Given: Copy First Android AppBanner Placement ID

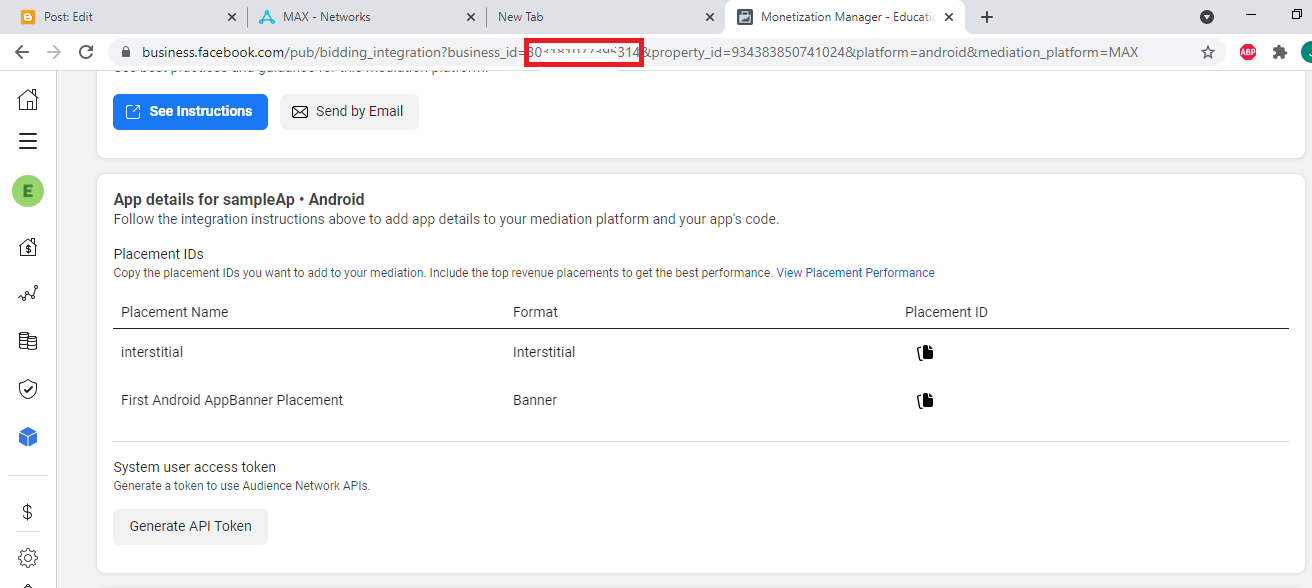Looking at the screenshot, I should point(925,400).
